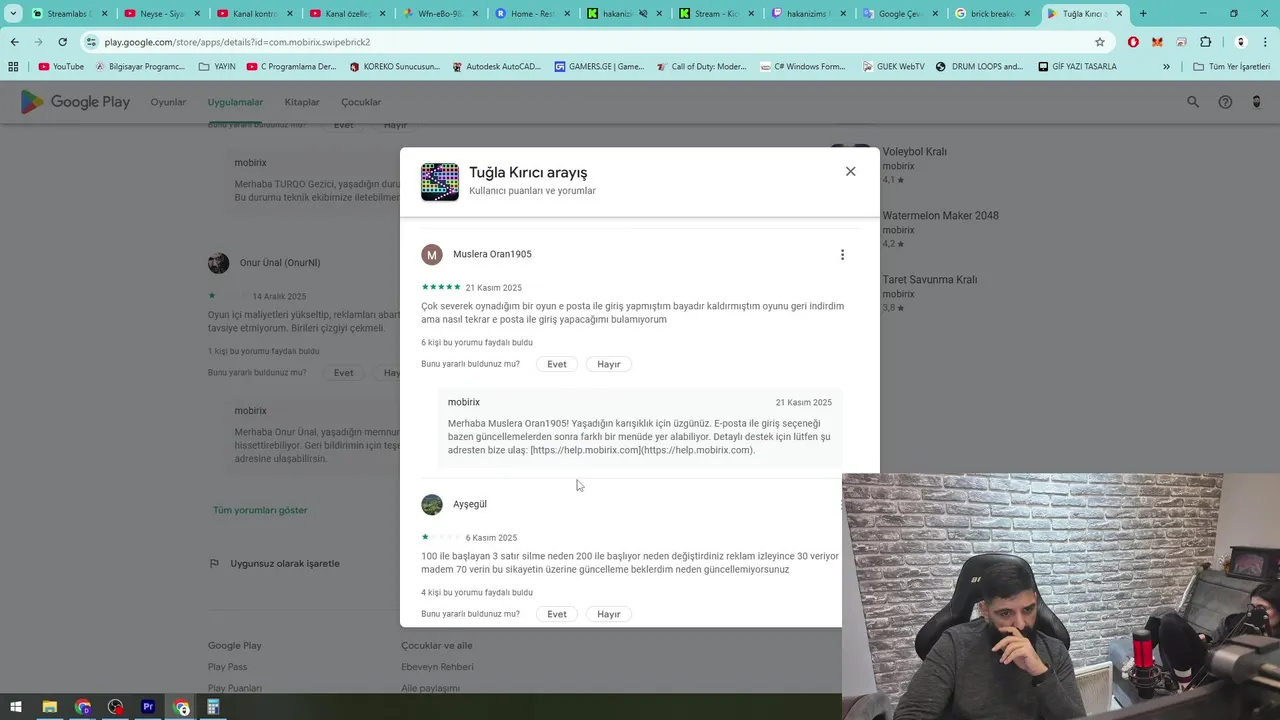This screenshot has width=1280, height=720.
Task: Switch to Uygulamalar tab
Action: point(235,102)
